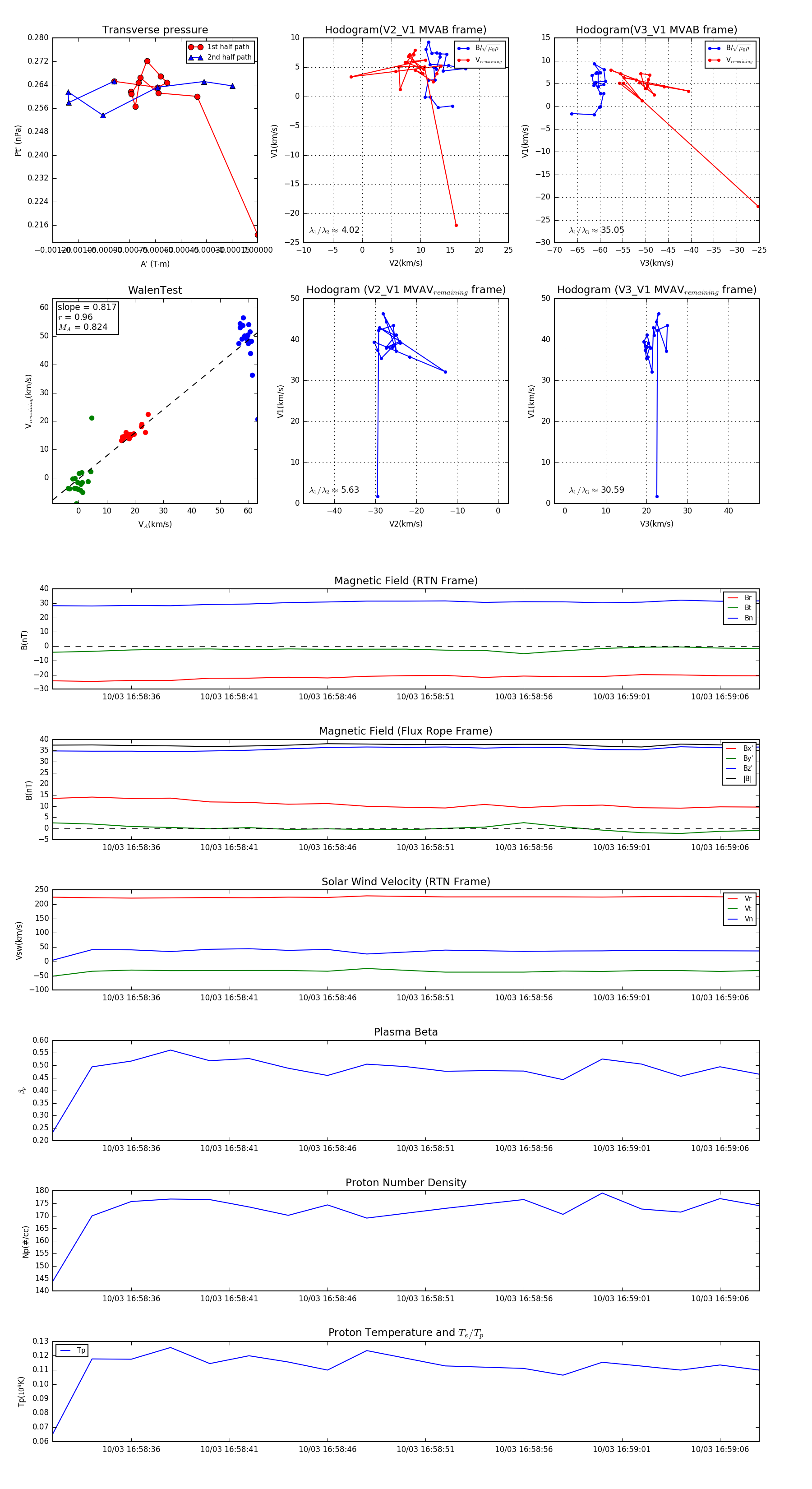Click the 'Proton Number Density' title

point(406,1183)
